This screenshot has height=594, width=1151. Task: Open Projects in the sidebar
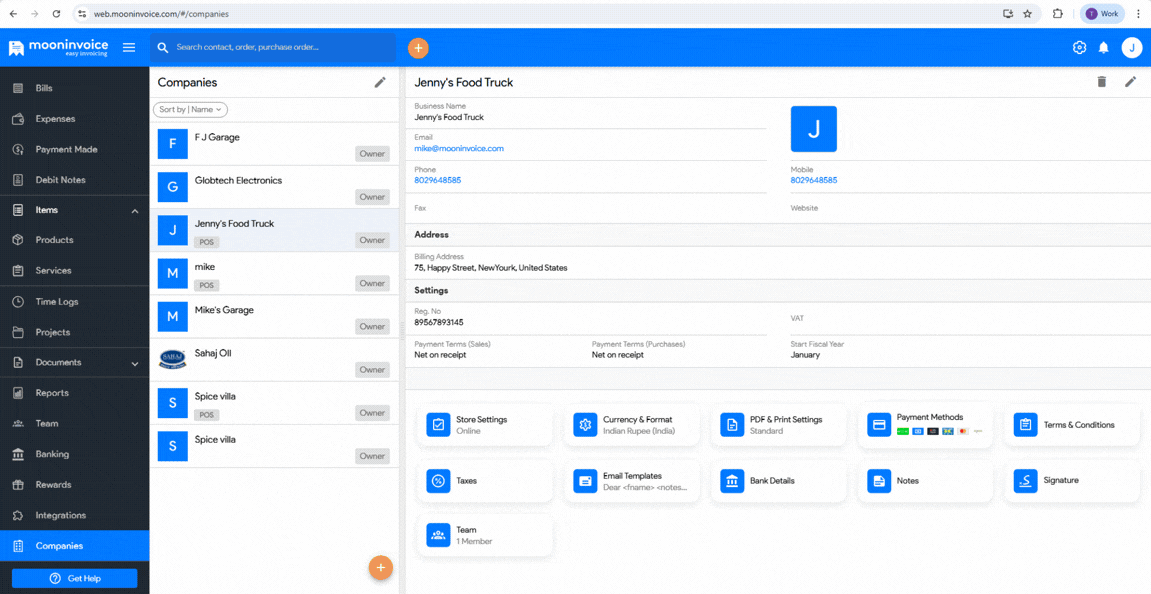pos(74,332)
